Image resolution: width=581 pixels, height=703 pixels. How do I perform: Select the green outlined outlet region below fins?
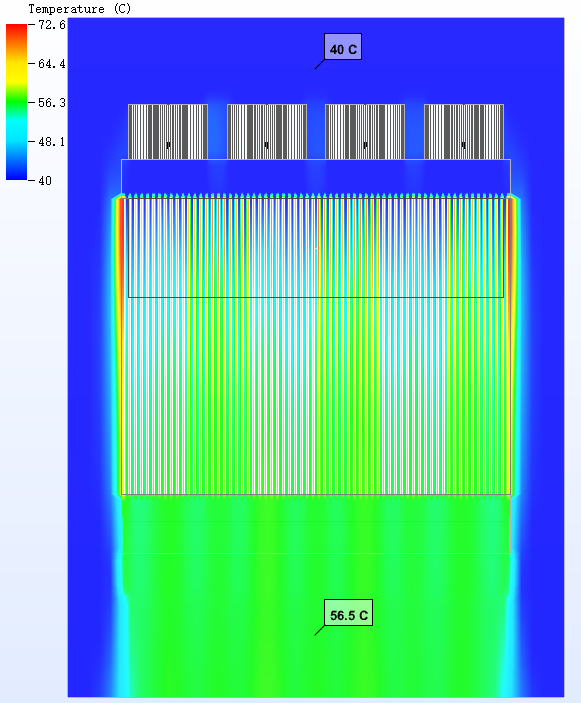(x=316, y=524)
